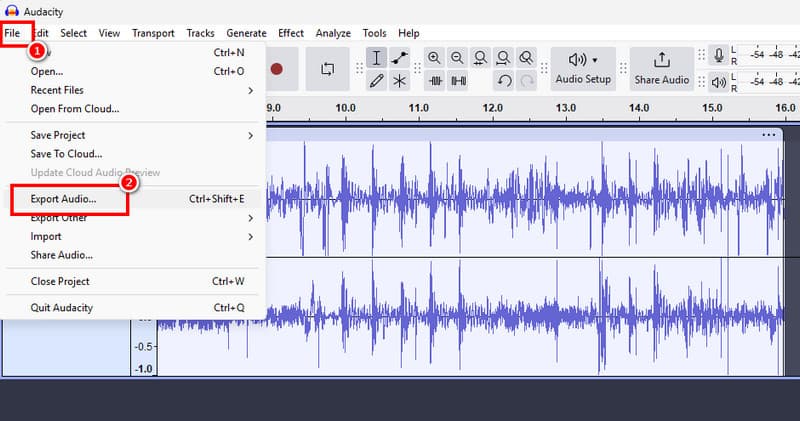The width and height of the screenshot is (800, 421).
Task: Click the 10.0 mark on the timeline ruler
Action: 345,108
